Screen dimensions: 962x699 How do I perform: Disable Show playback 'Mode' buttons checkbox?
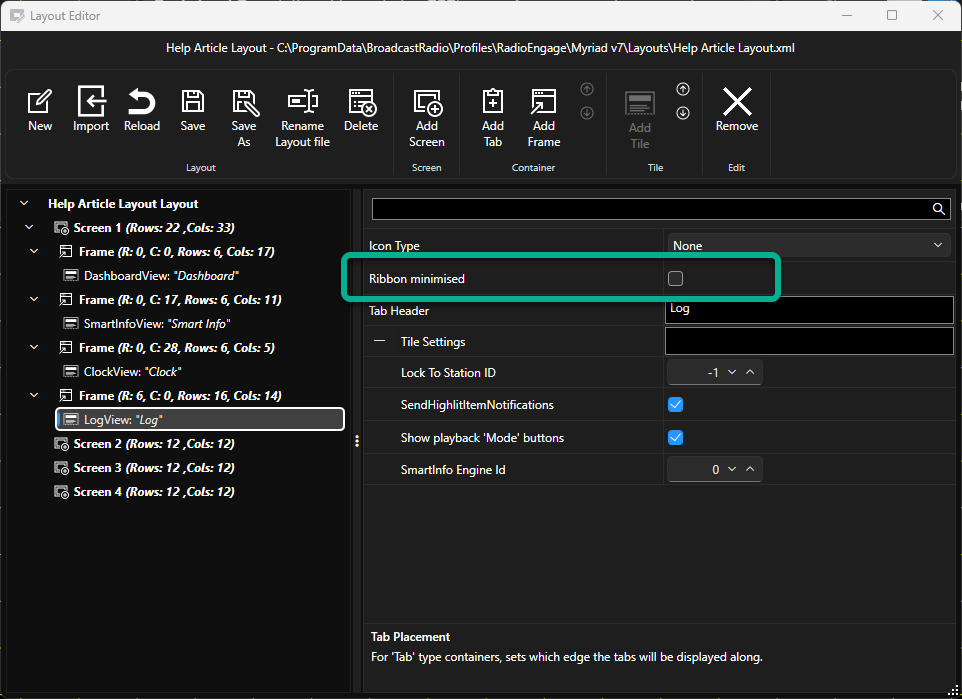click(675, 438)
